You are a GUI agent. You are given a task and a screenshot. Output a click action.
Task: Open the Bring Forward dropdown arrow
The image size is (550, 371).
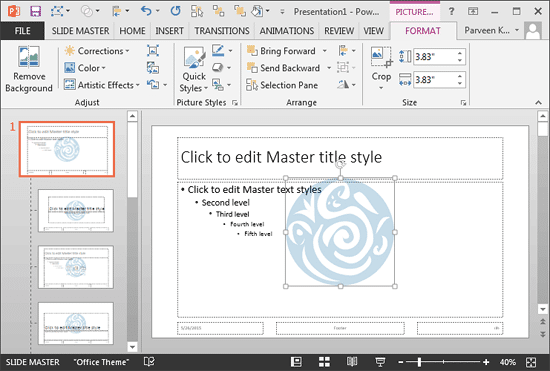[x=325, y=51]
